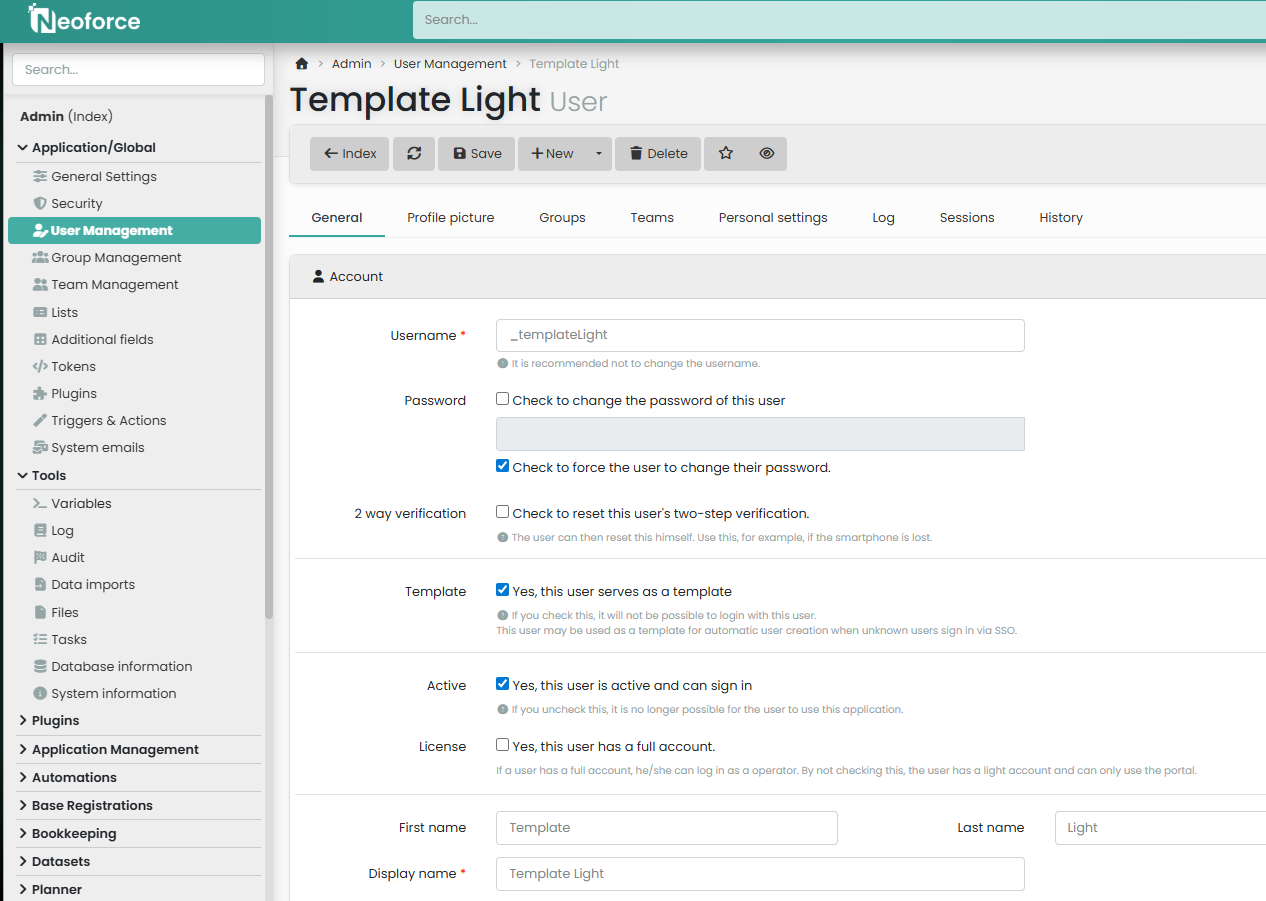Switch to the Groups tab
The height and width of the screenshot is (901, 1266).
(x=562, y=217)
